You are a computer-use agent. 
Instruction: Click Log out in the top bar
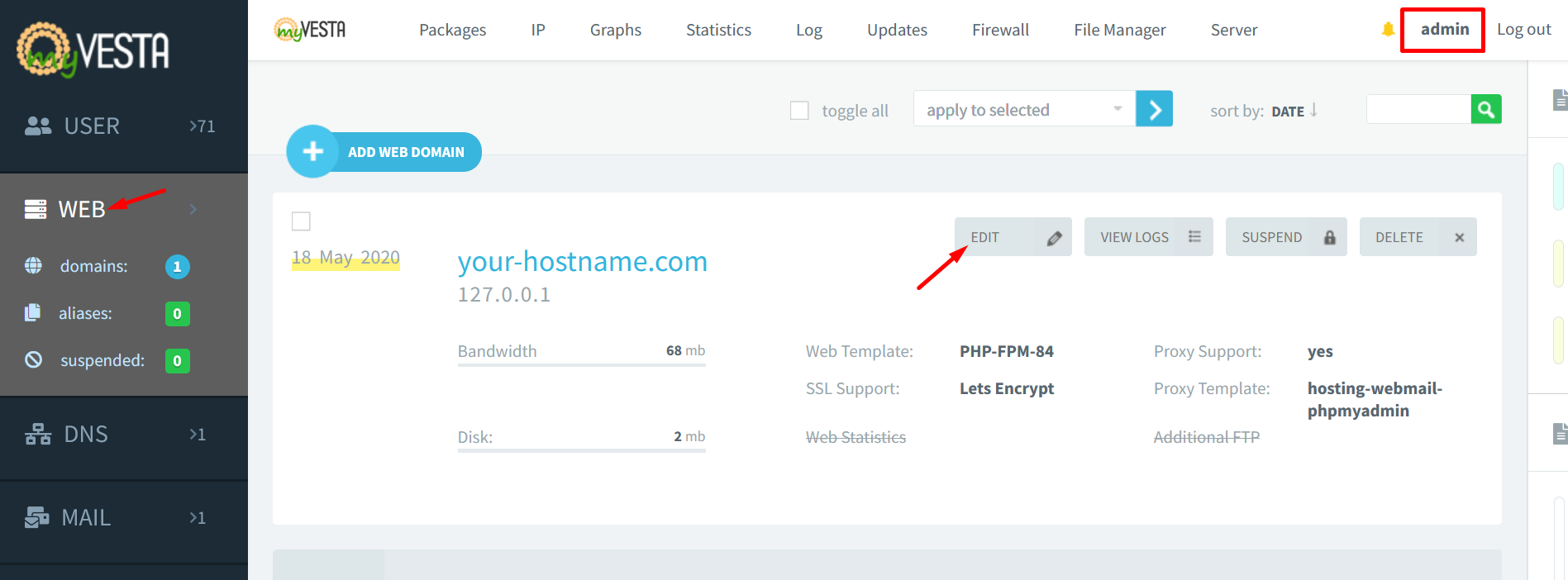coord(1523,30)
